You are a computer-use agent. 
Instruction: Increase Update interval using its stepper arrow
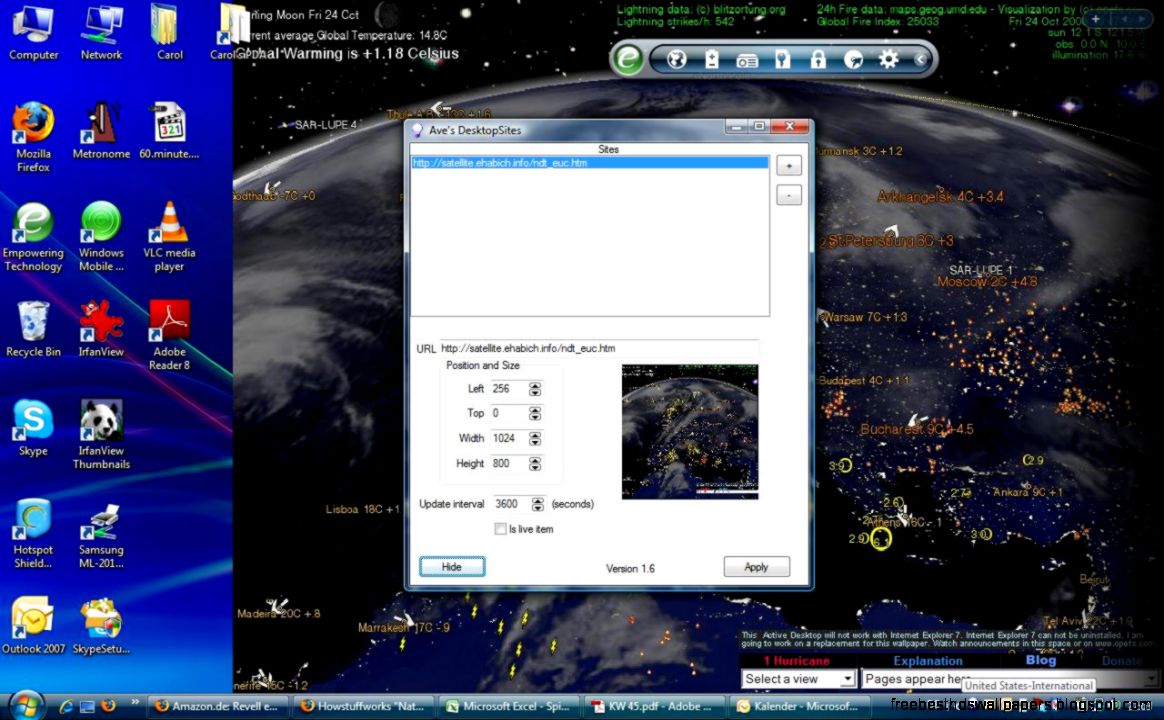[x=536, y=500]
